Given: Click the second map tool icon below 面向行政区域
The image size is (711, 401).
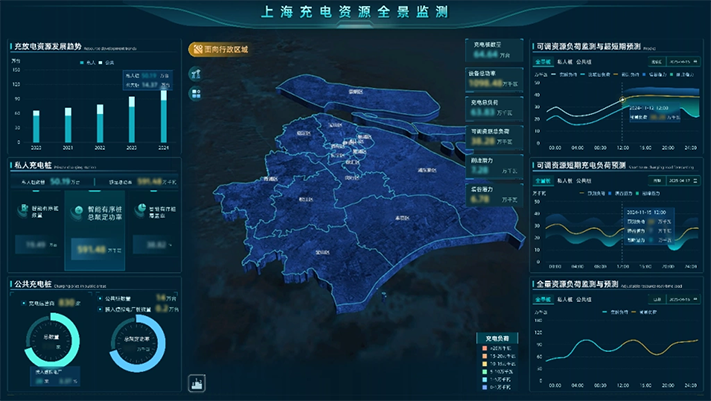Looking at the screenshot, I should tap(196, 93).
